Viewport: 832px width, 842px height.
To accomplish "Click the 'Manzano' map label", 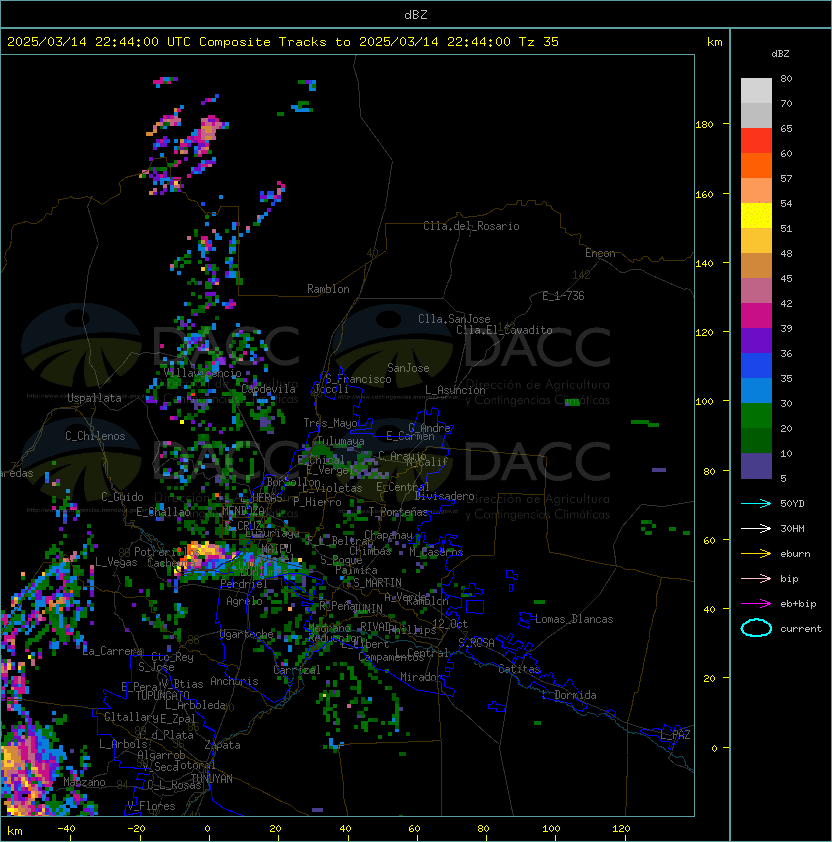I will pos(84,782).
